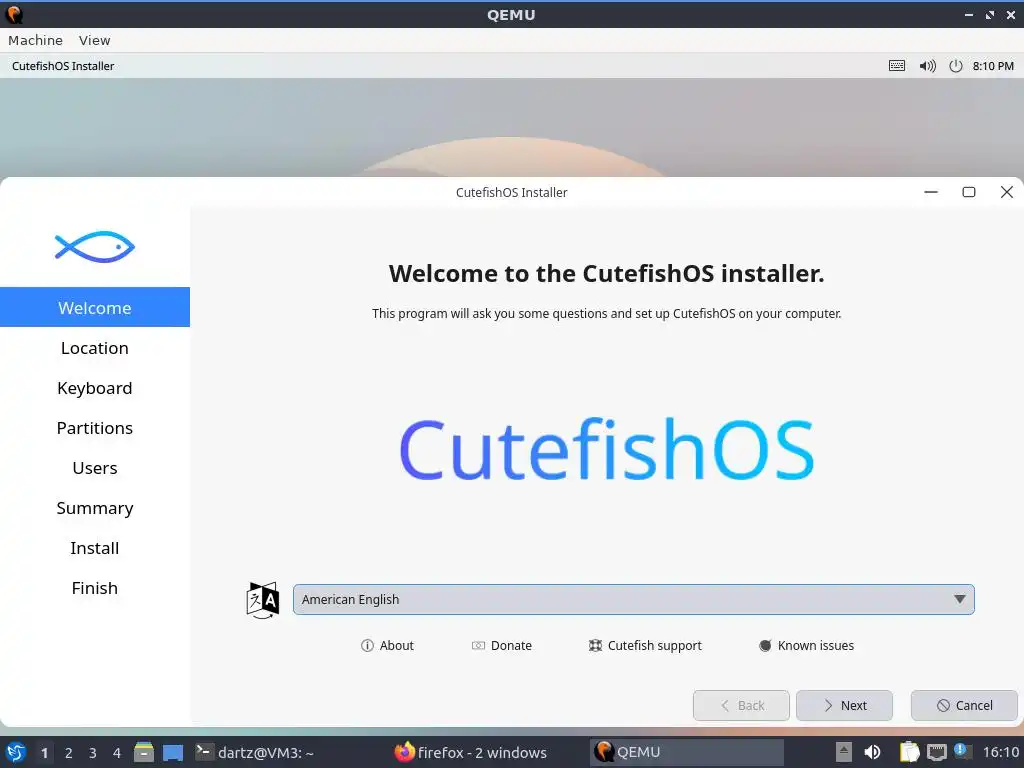Click the network tray icon

click(936, 752)
